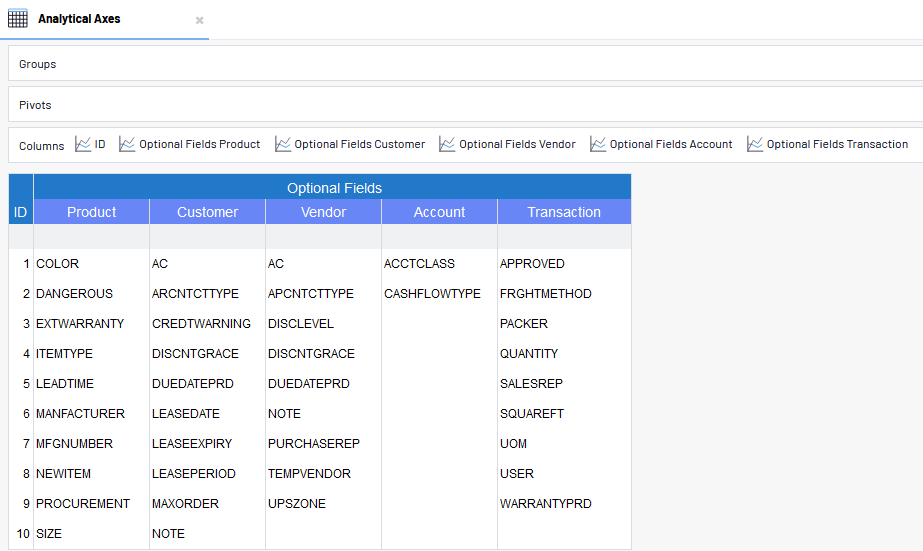Sort by the Customer column header
This screenshot has height=551, width=923.
207,212
